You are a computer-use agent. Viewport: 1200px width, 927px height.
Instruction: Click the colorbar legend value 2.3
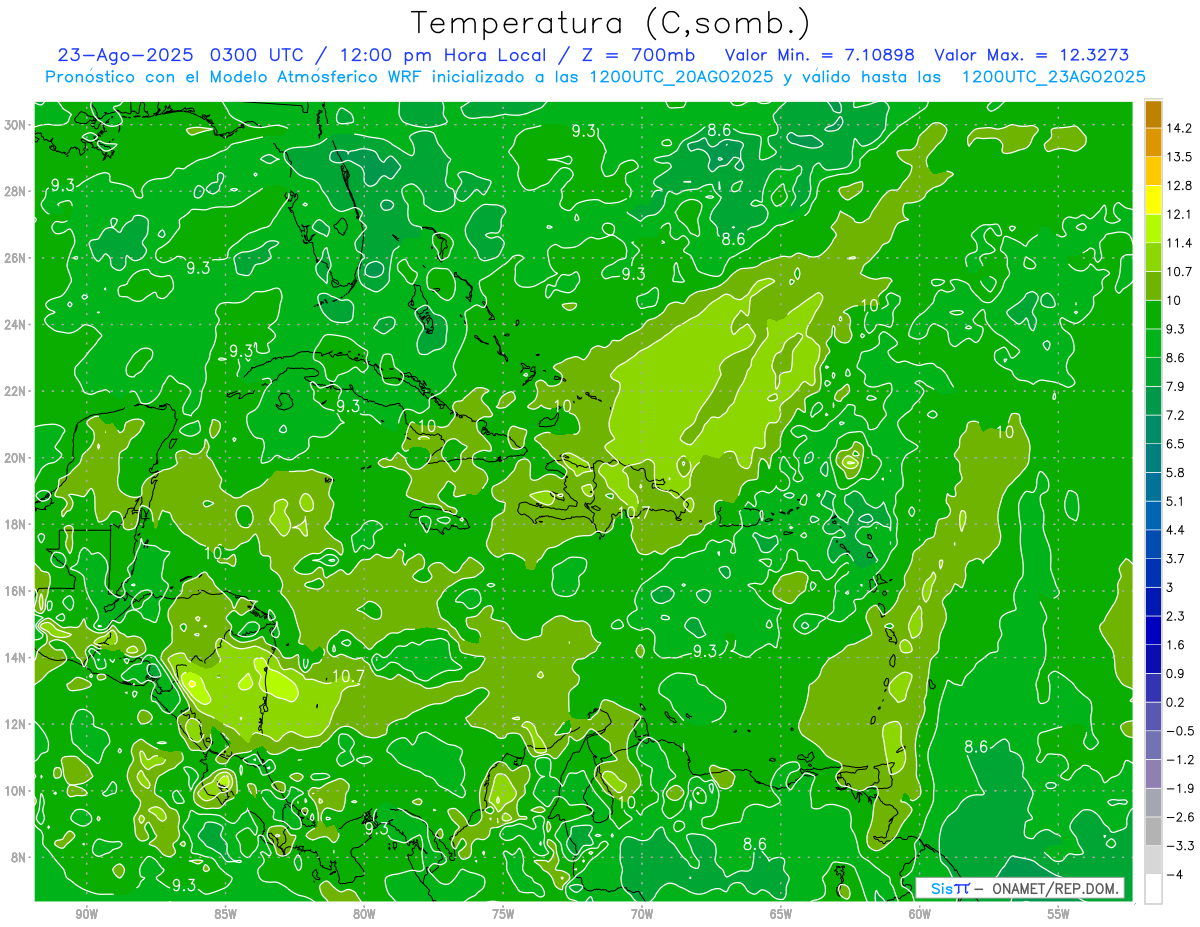pos(1175,616)
